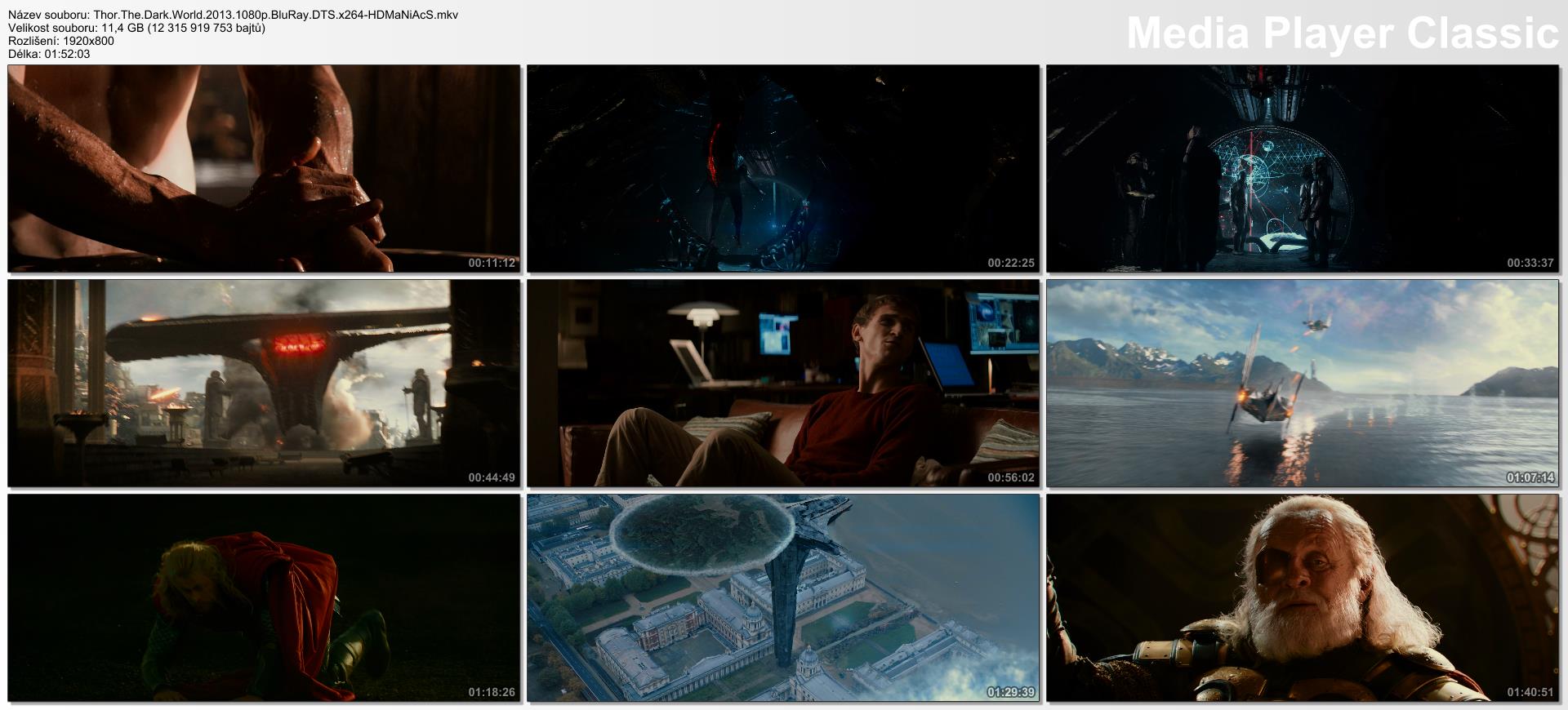This screenshot has width=1568, height=710.
Task: Click the Media Player Classic watermark text
Action: point(1342,33)
